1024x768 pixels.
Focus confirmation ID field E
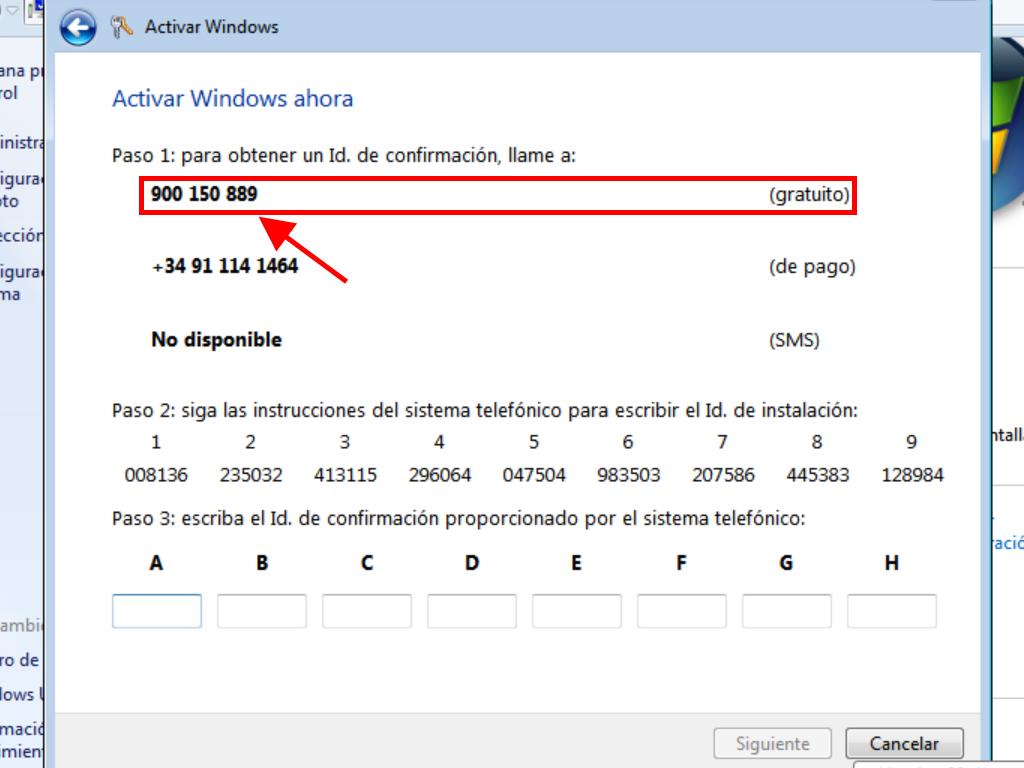point(577,611)
